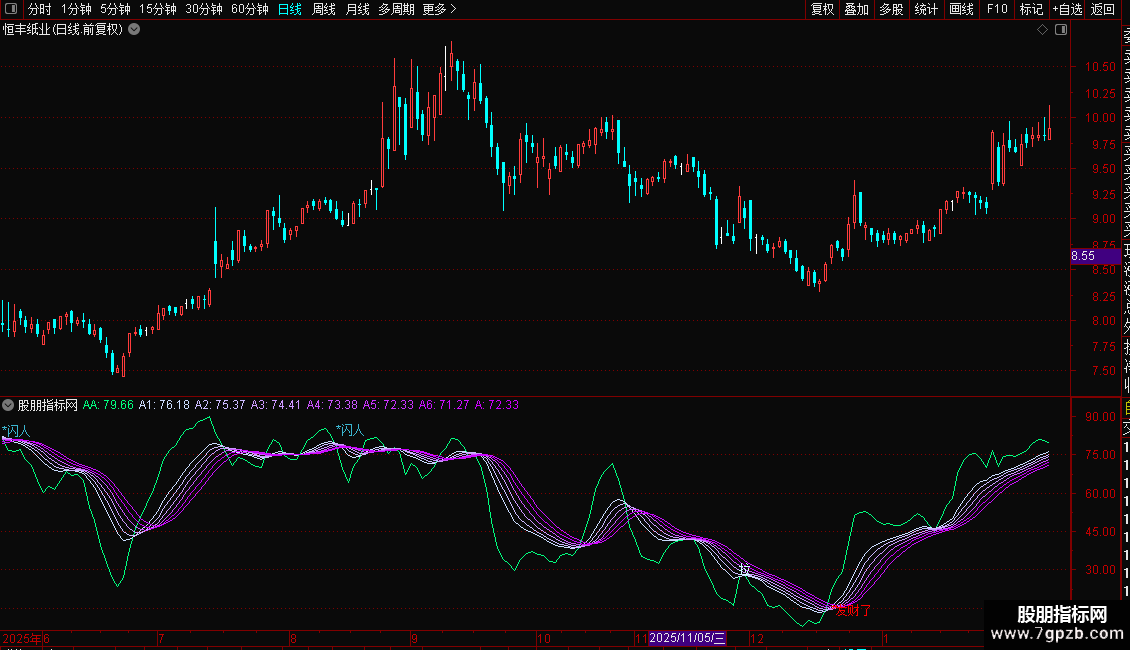This screenshot has height=650, width=1130.
Task: Add the stock via +自选
Action: click(1067, 9)
